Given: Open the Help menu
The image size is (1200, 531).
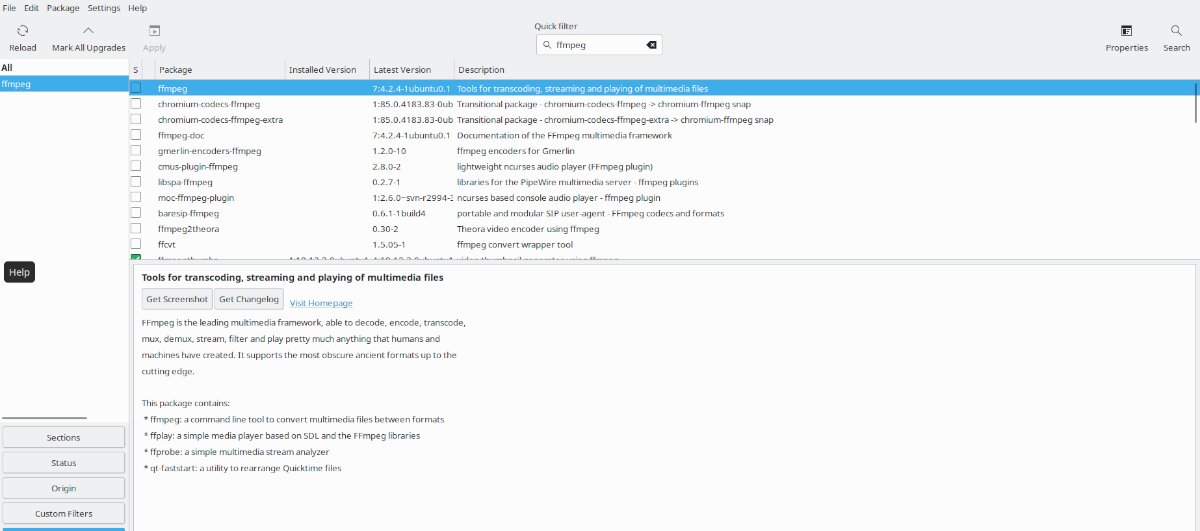Looking at the screenshot, I should click(137, 7).
